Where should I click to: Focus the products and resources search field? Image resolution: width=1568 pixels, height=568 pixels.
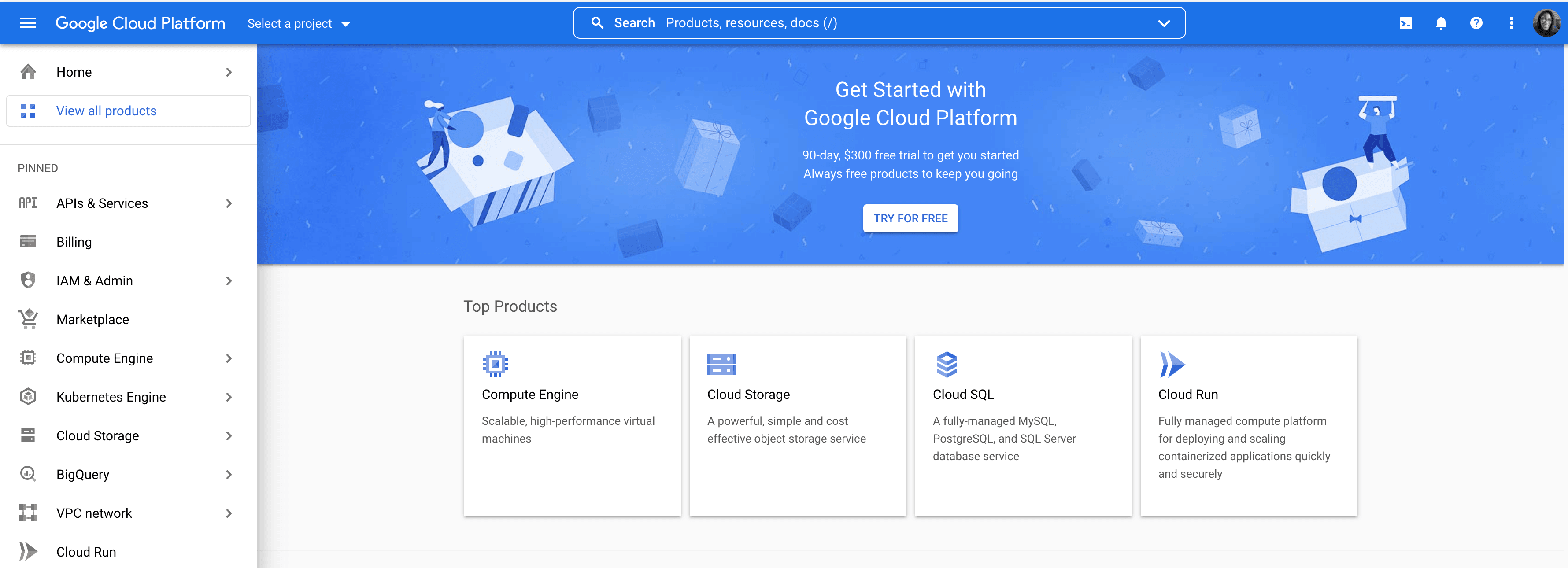pos(852,23)
